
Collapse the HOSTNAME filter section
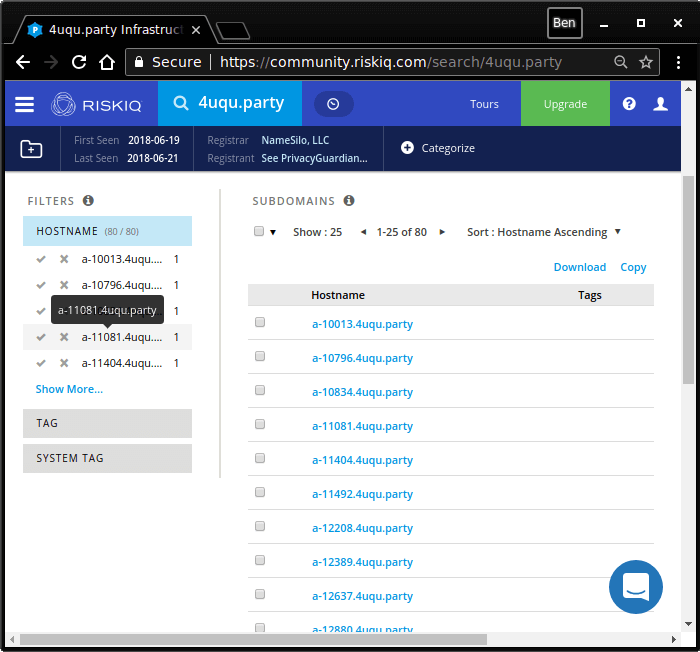tap(107, 231)
